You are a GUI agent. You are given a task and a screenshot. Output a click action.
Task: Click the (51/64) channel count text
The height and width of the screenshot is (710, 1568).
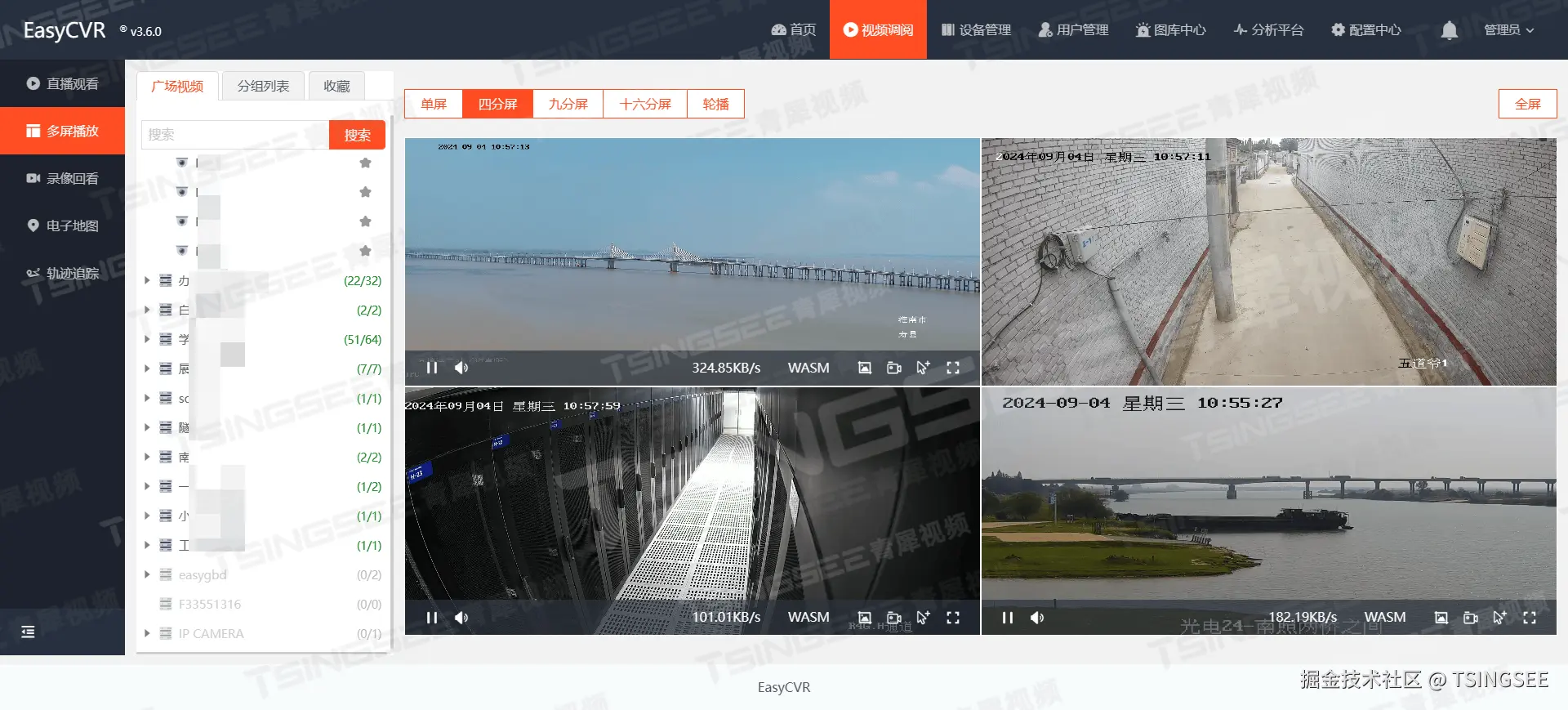363,339
